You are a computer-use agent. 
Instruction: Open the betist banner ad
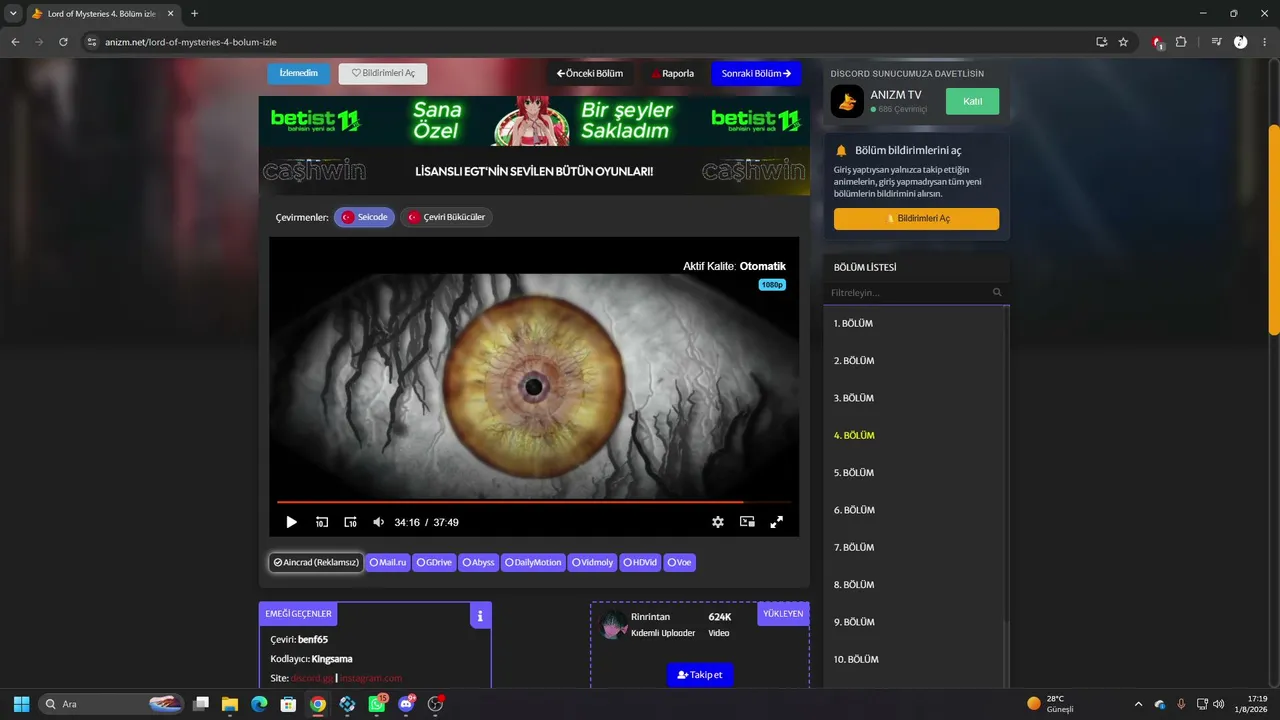pos(534,121)
